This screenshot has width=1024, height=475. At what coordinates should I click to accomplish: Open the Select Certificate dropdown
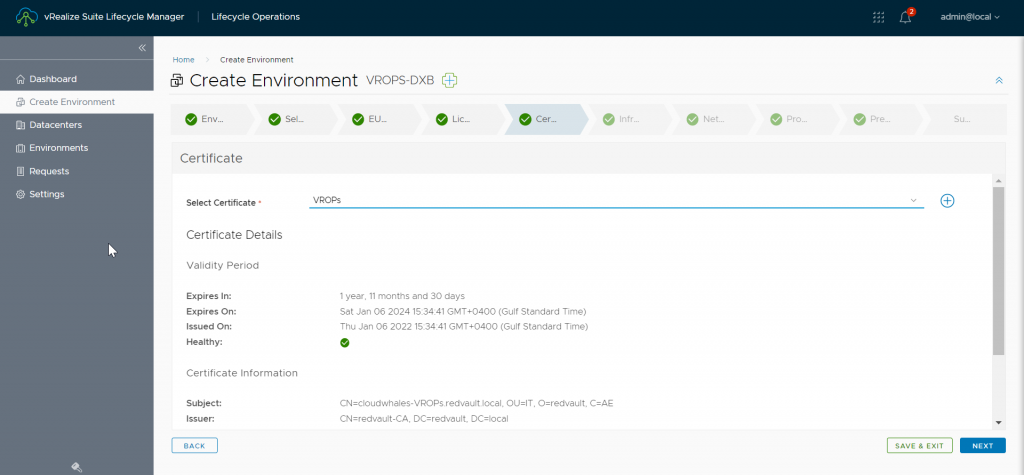click(616, 201)
